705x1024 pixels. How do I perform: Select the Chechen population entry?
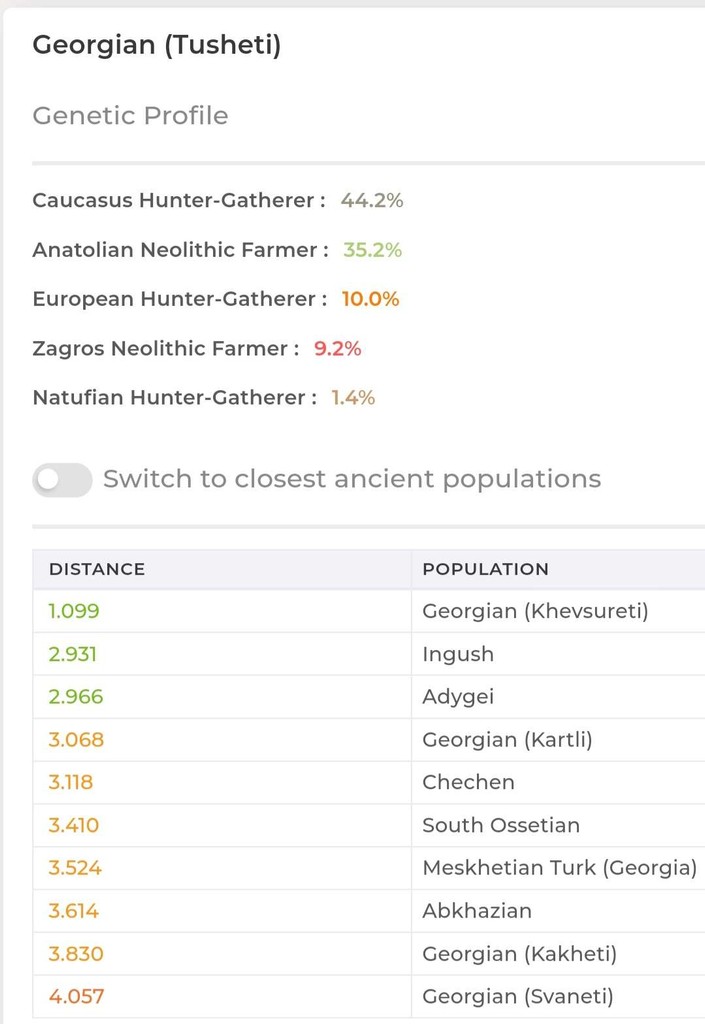[468, 783]
